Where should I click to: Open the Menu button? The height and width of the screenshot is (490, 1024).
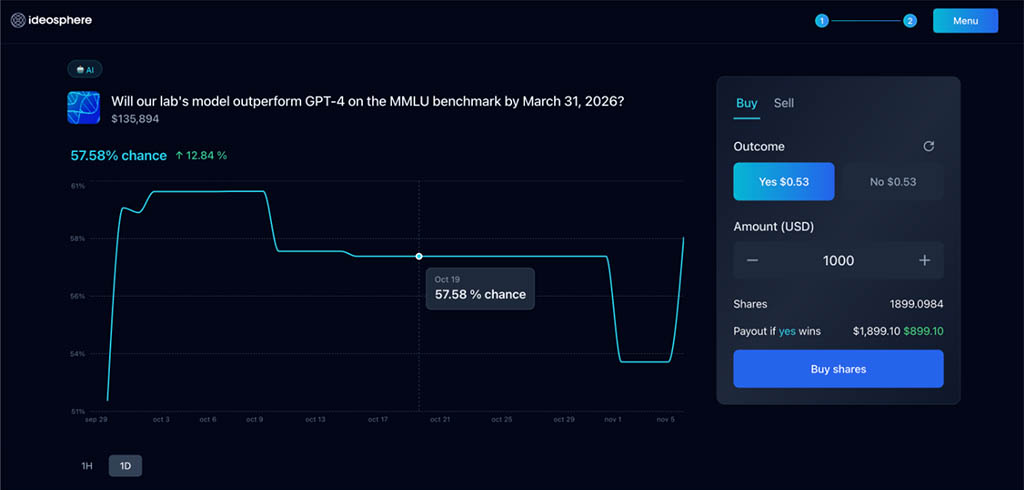[965, 20]
